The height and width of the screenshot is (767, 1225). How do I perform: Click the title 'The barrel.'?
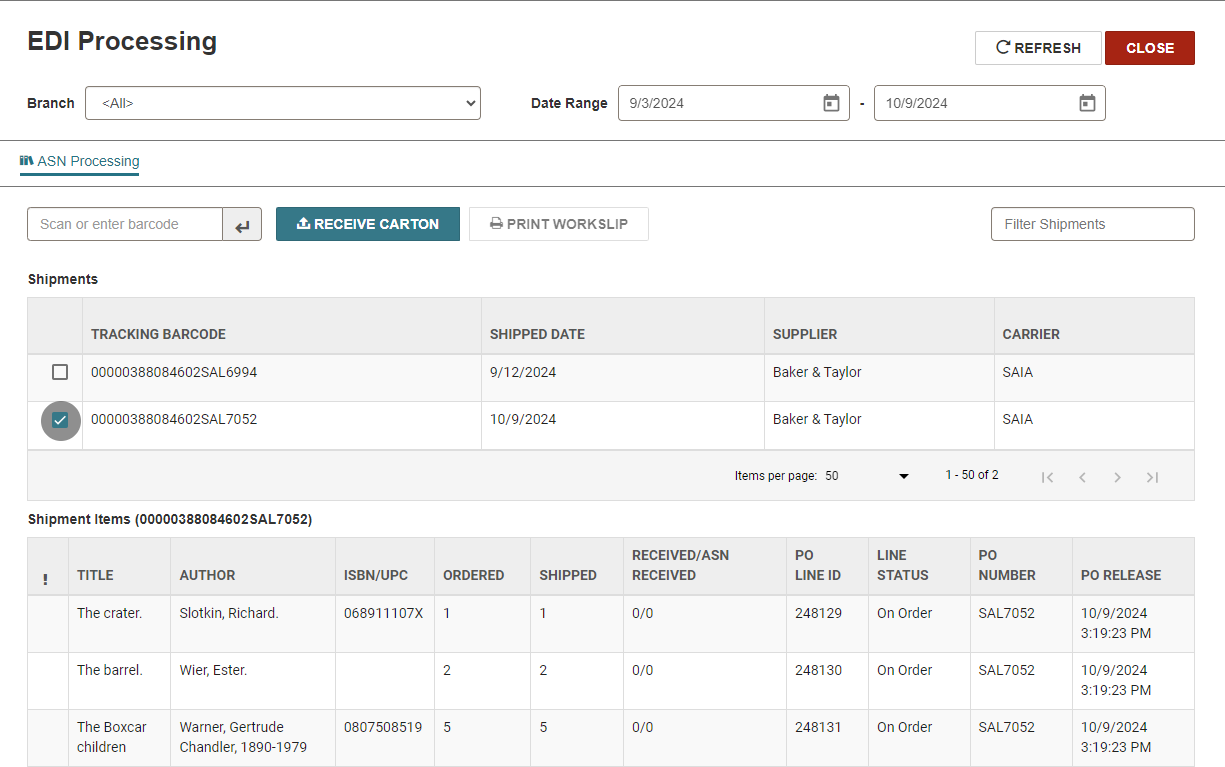110,670
